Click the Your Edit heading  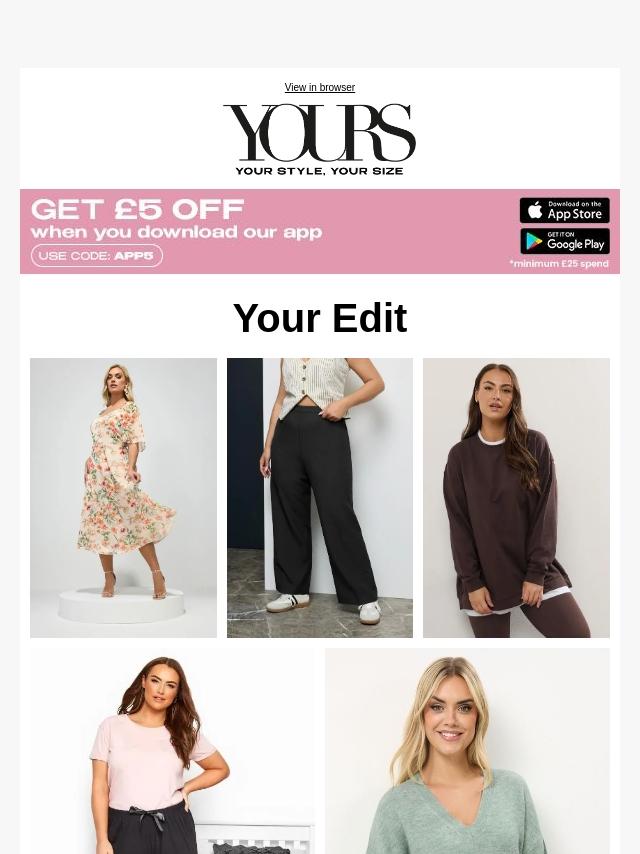(x=320, y=318)
